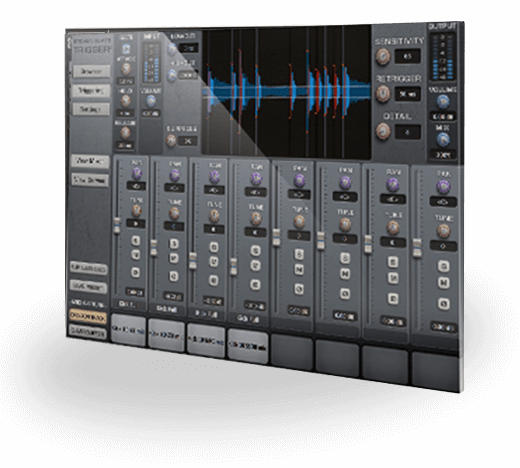The width and height of the screenshot is (520, 468).
Task: Click the Suppression knob
Action: (171, 140)
